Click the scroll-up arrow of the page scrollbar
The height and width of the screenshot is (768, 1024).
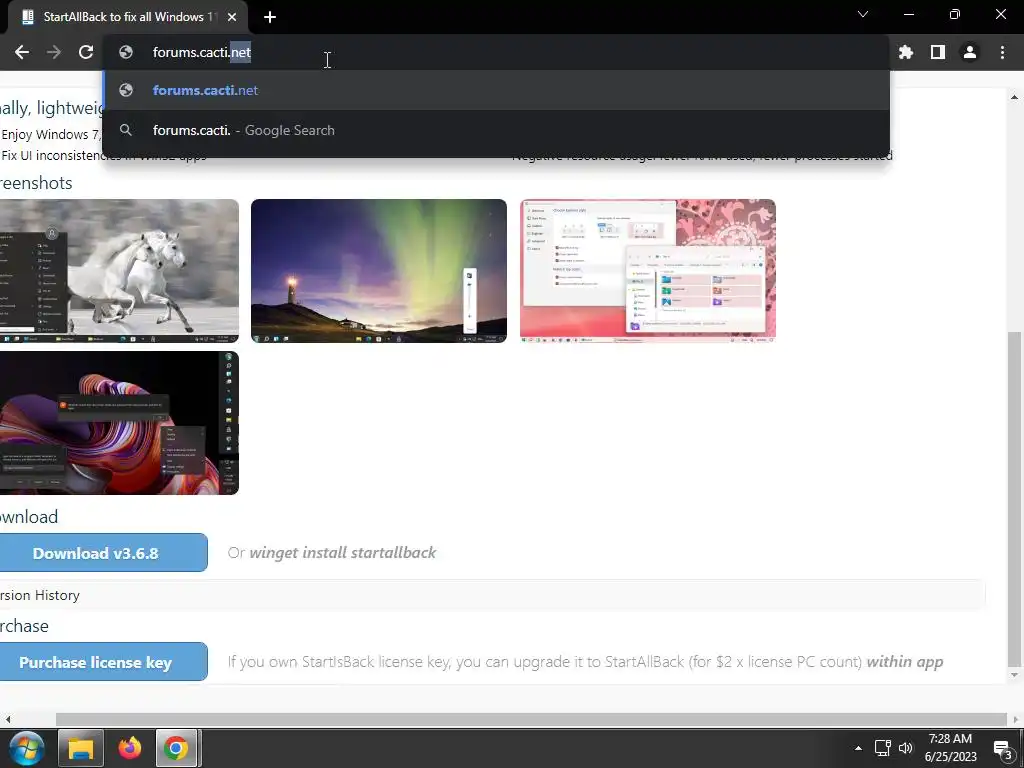coord(1014,97)
